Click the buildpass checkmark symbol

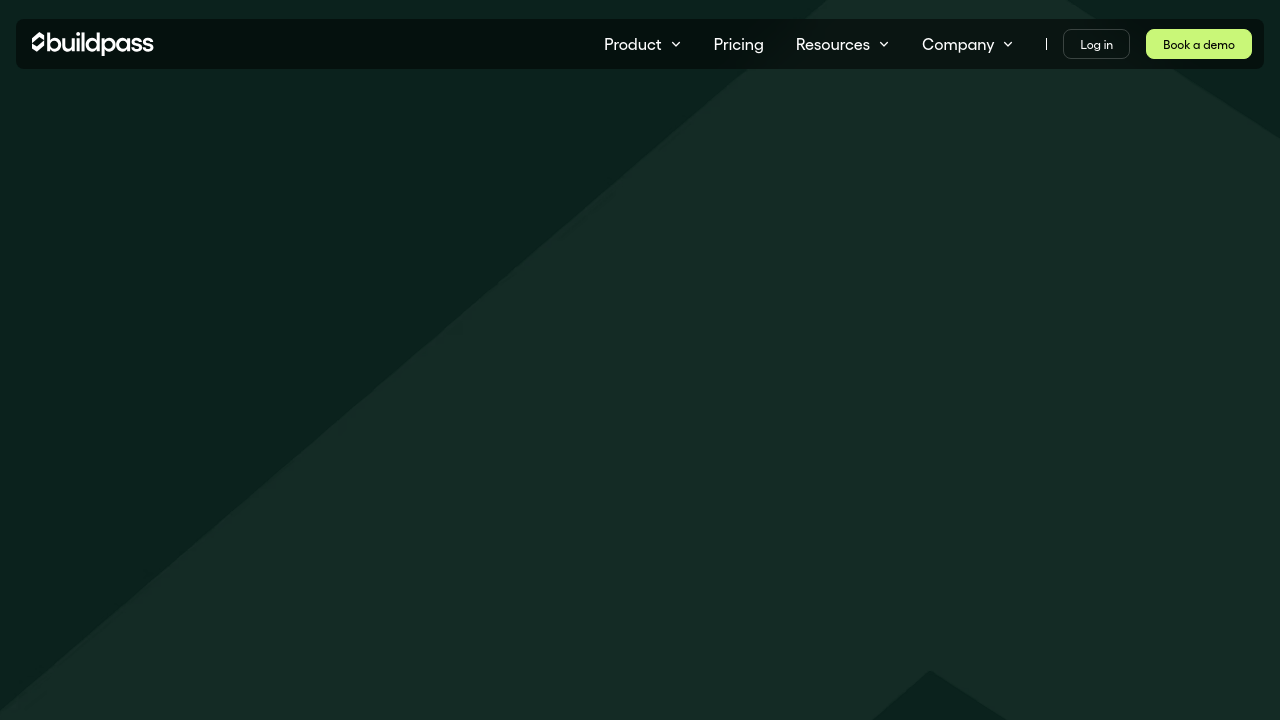click(38, 43)
